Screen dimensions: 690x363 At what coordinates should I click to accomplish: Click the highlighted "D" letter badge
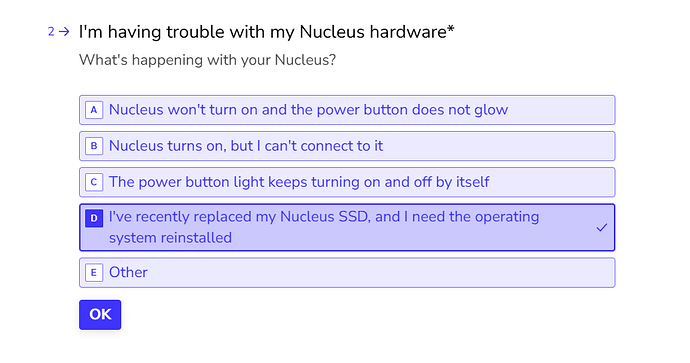click(x=94, y=218)
